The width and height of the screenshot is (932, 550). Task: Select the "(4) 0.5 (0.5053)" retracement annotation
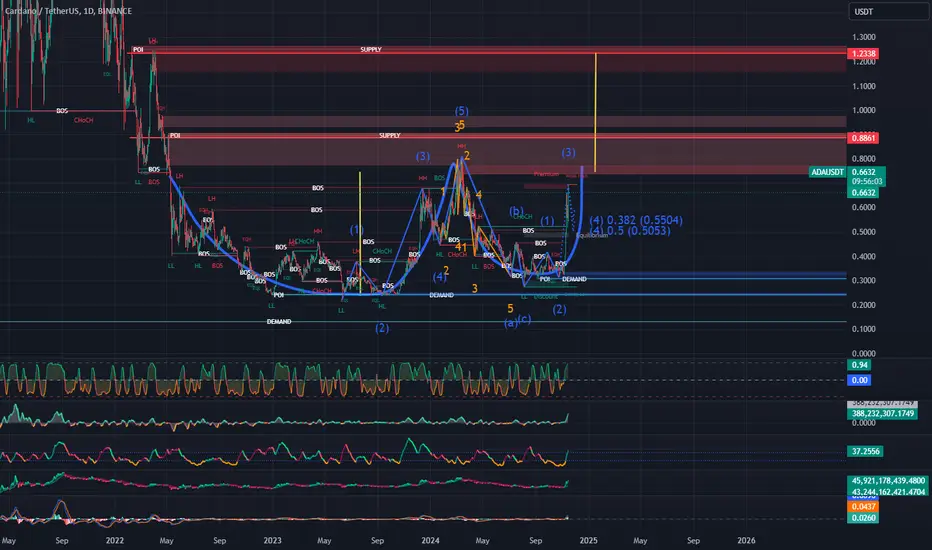(630, 231)
